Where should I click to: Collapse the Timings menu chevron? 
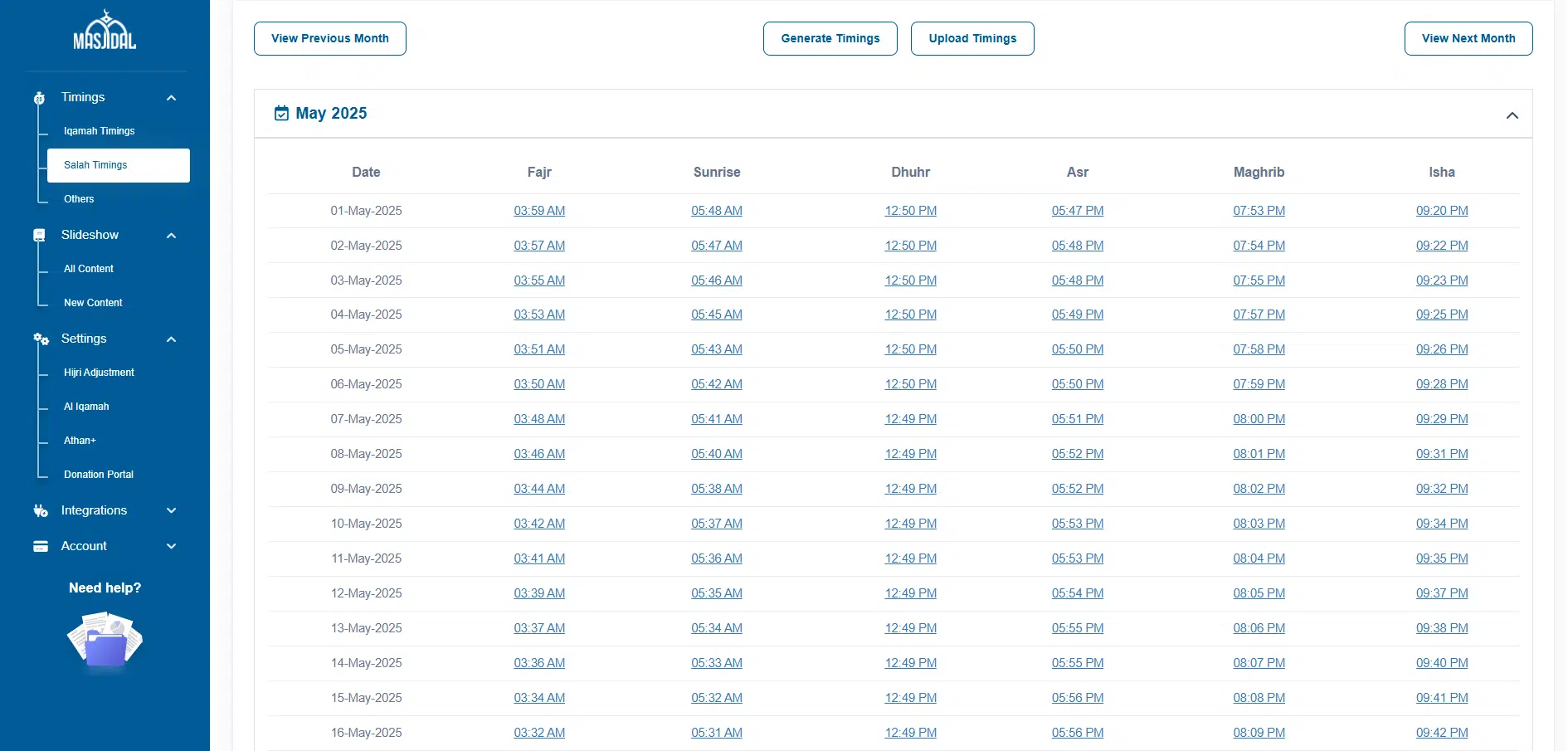[171, 98]
